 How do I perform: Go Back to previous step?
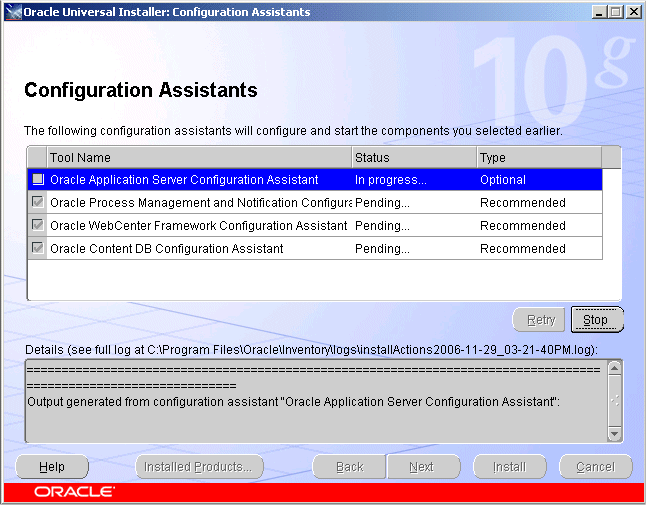[x=349, y=467]
